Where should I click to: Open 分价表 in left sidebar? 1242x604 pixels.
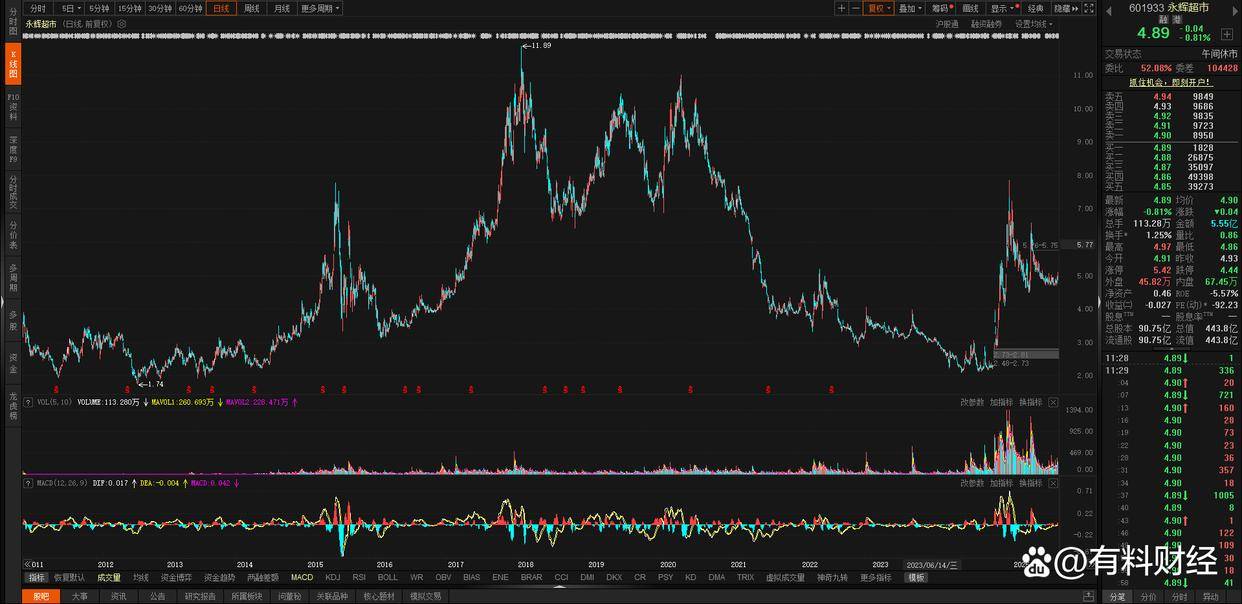coord(13,237)
